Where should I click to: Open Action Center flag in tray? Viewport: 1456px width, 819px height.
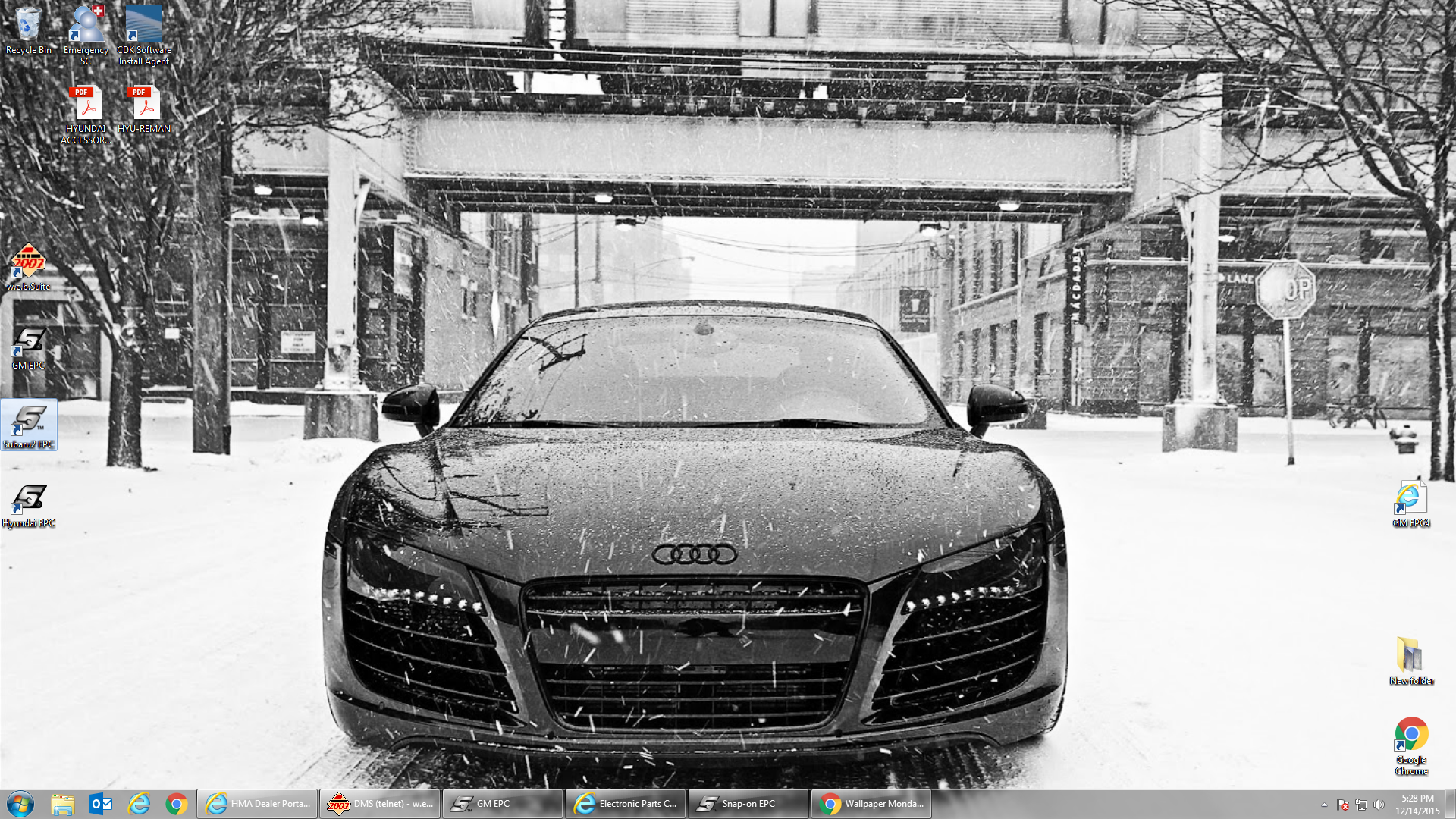click(1343, 805)
